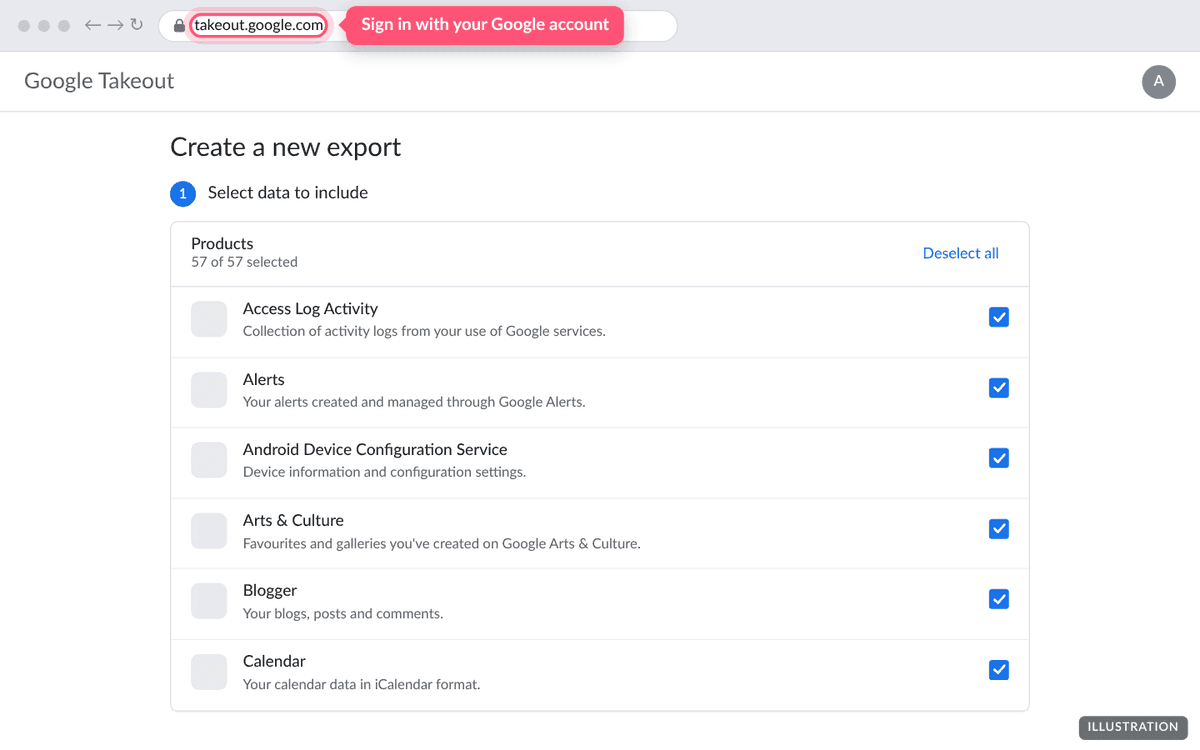This screenshot has width=1200, height=750.
Task: Uncheck Android Device Configuration Service checkbox
Action: coord(998,458)
